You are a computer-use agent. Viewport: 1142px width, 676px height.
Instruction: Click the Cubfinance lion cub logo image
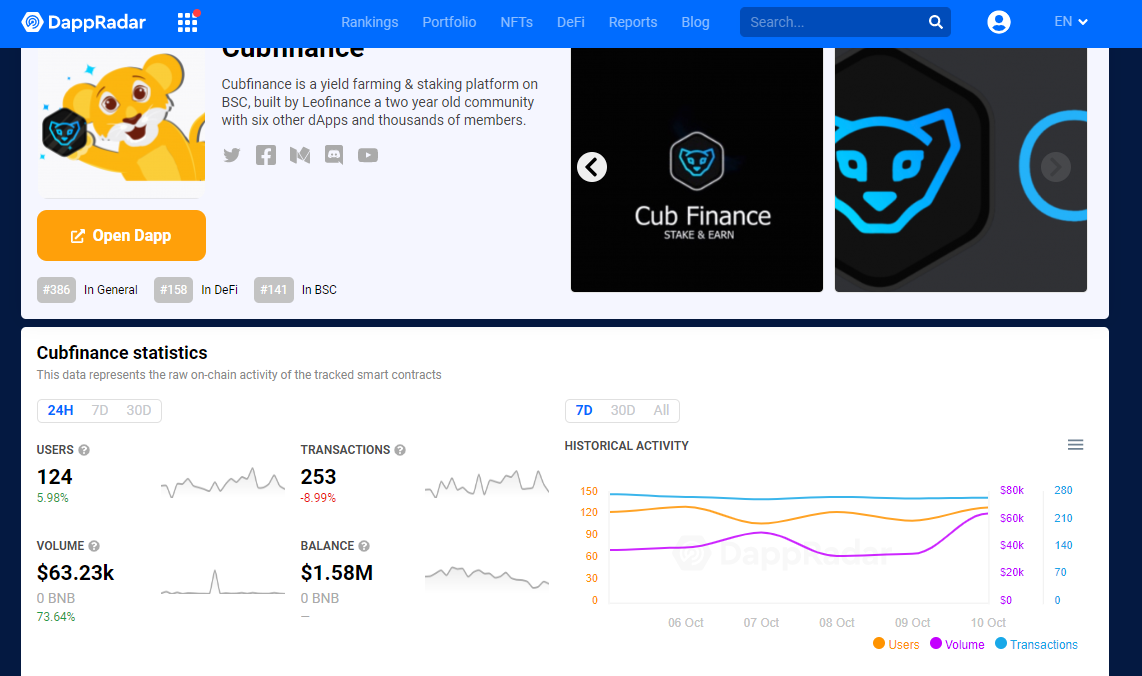tap(122, 117)
